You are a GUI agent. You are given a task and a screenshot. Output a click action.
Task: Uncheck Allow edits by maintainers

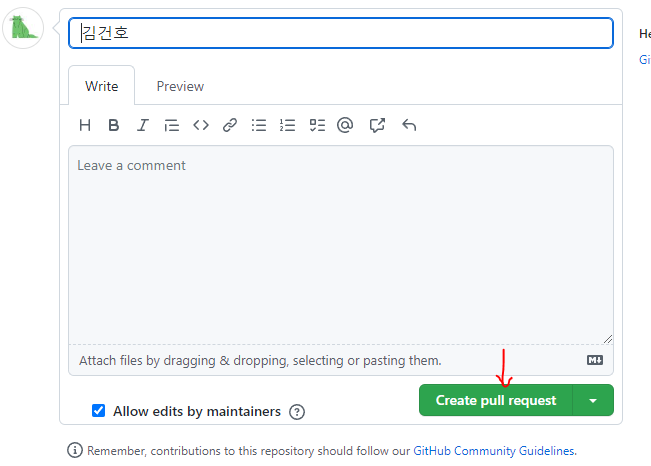click(98, 411)
